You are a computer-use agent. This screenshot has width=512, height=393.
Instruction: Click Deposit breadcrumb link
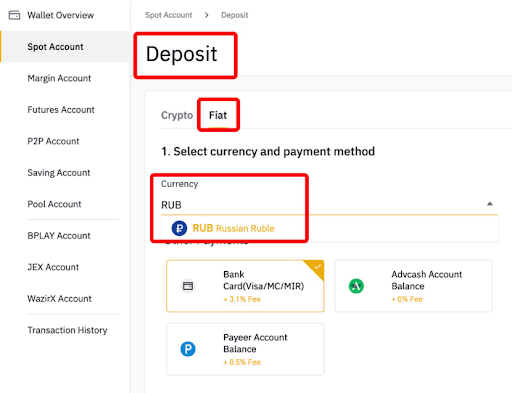[x=235, y=15]
